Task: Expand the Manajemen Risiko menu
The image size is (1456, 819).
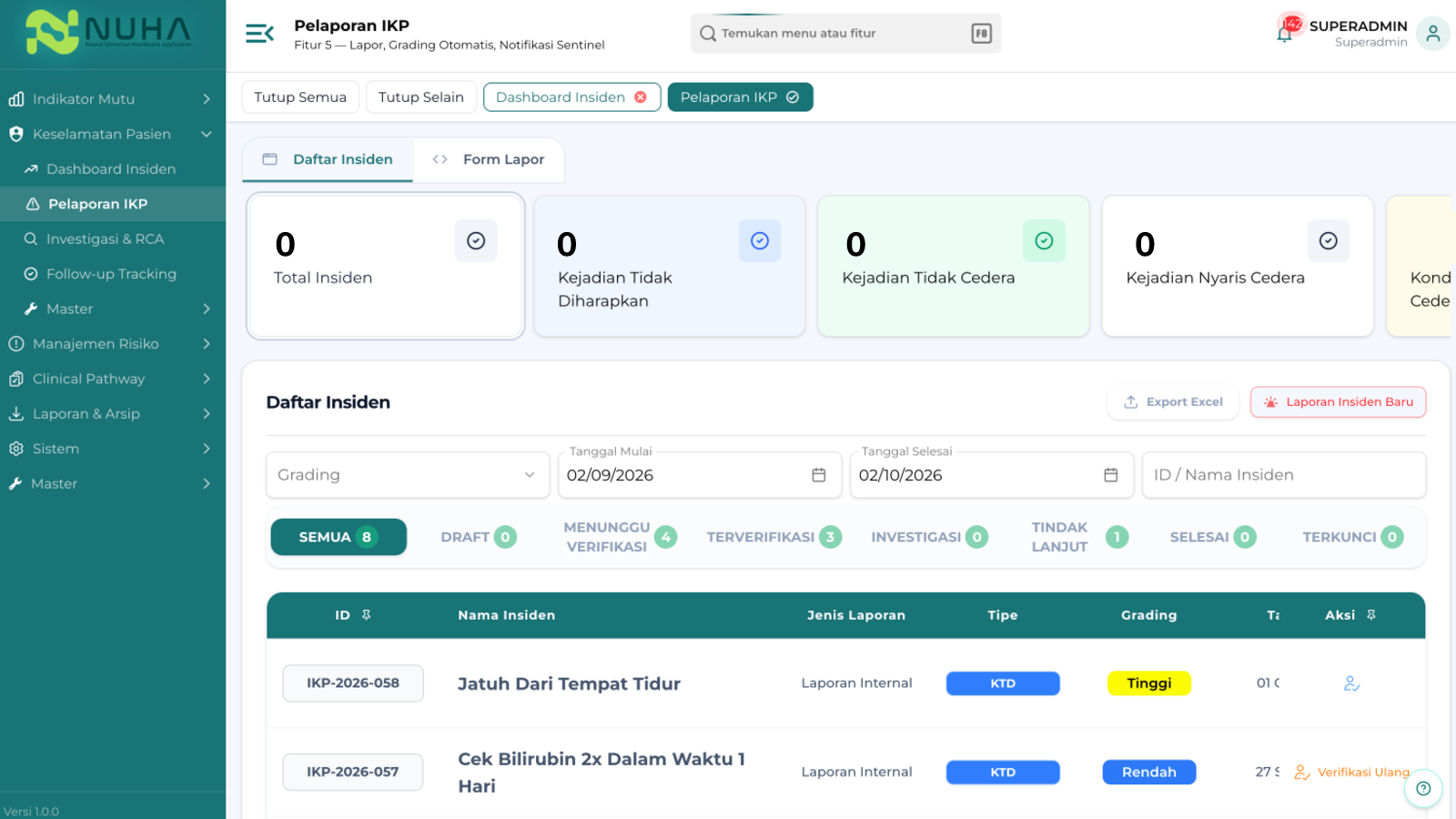Action: 113,344
